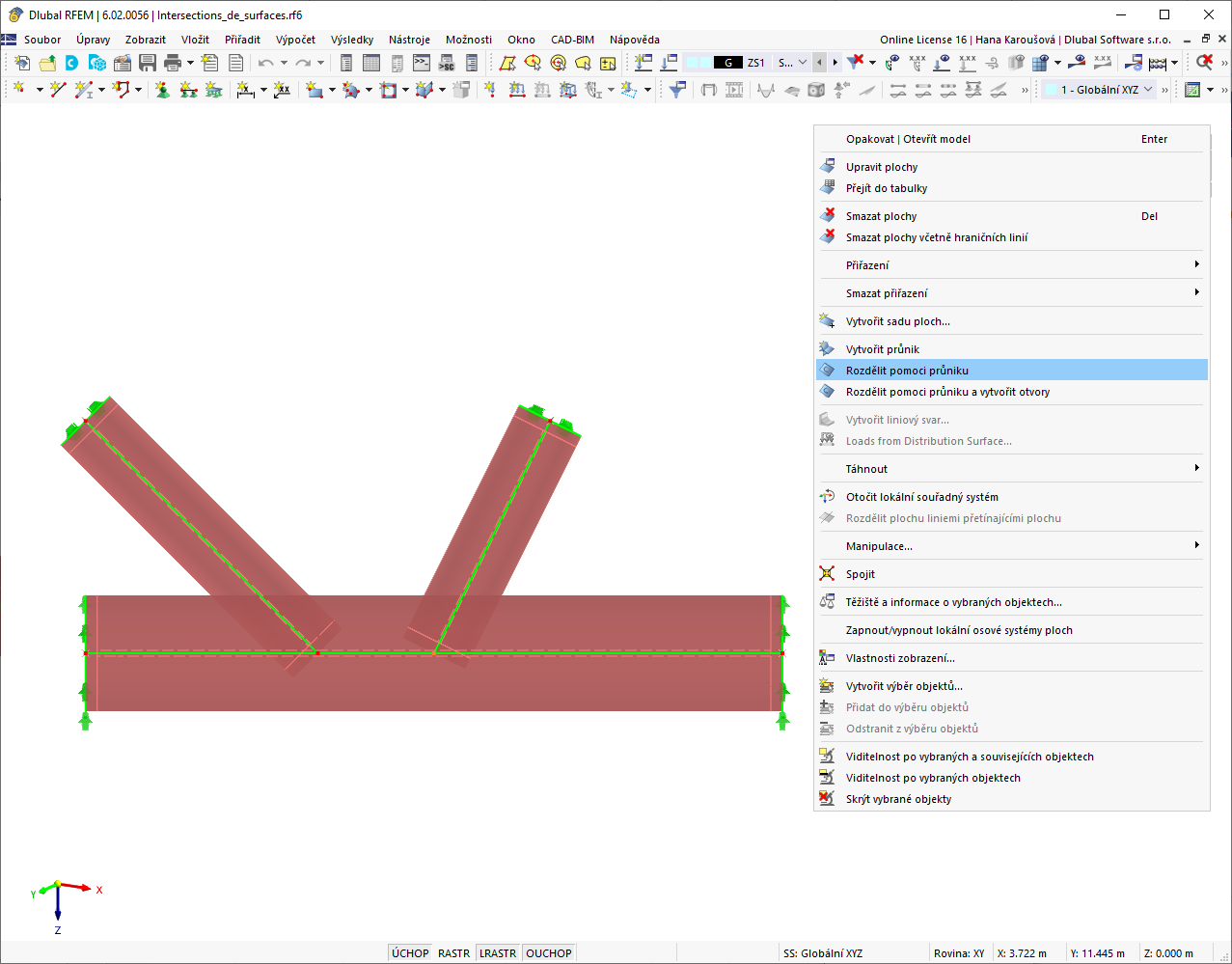The height and width of the screenshot is (964, 1232).
Task: Click the Save diskette icon
Action: [148, 63]
